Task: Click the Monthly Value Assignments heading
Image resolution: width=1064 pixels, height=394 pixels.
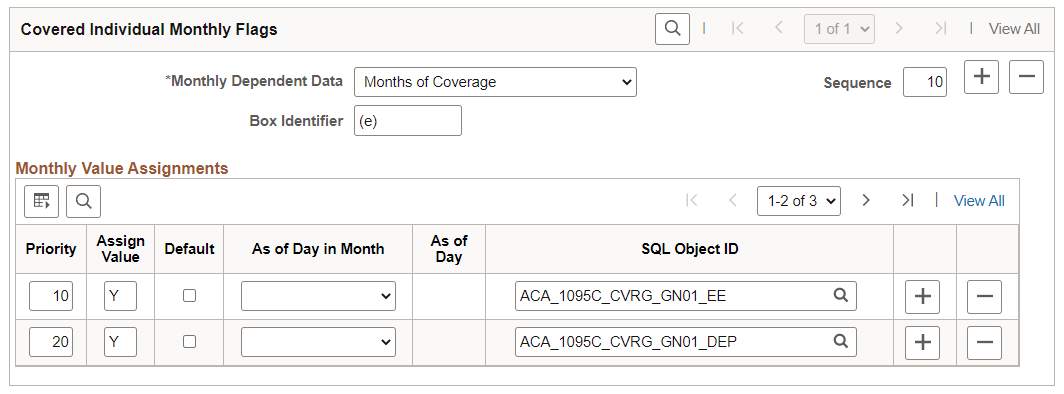Action: pyautogui.click(x=122, y=168)
